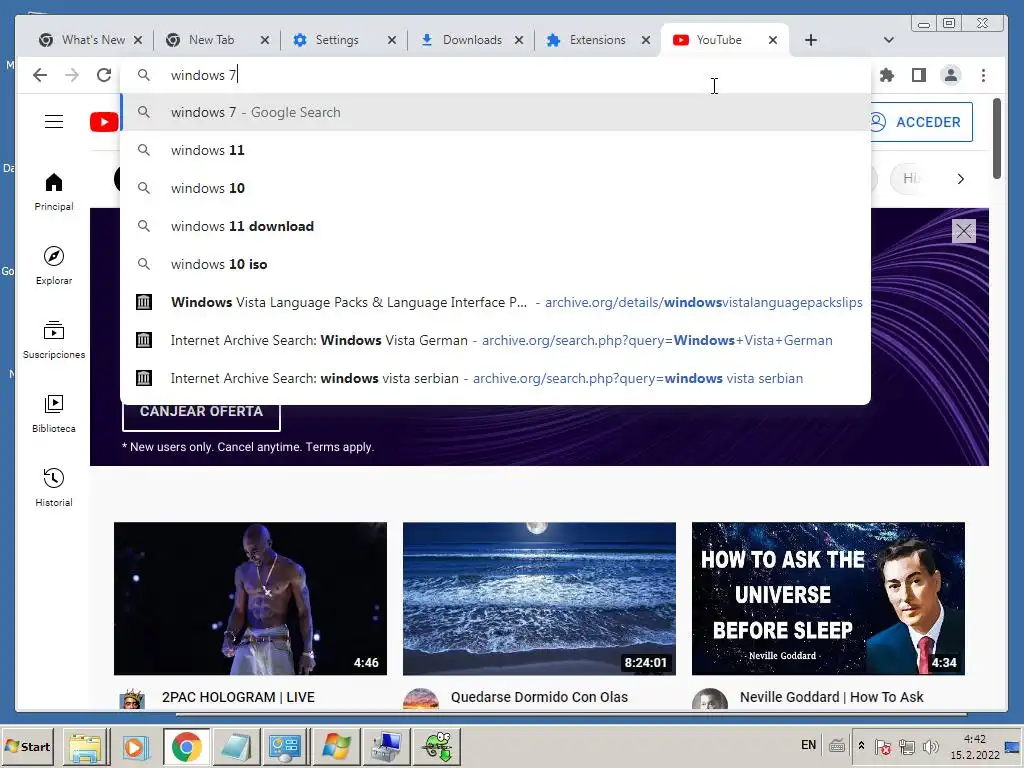Viewport: 1024px width, 768px height.
Task: Select the 'windows 11 download' suggestion
Action: [x=495, y=226]
